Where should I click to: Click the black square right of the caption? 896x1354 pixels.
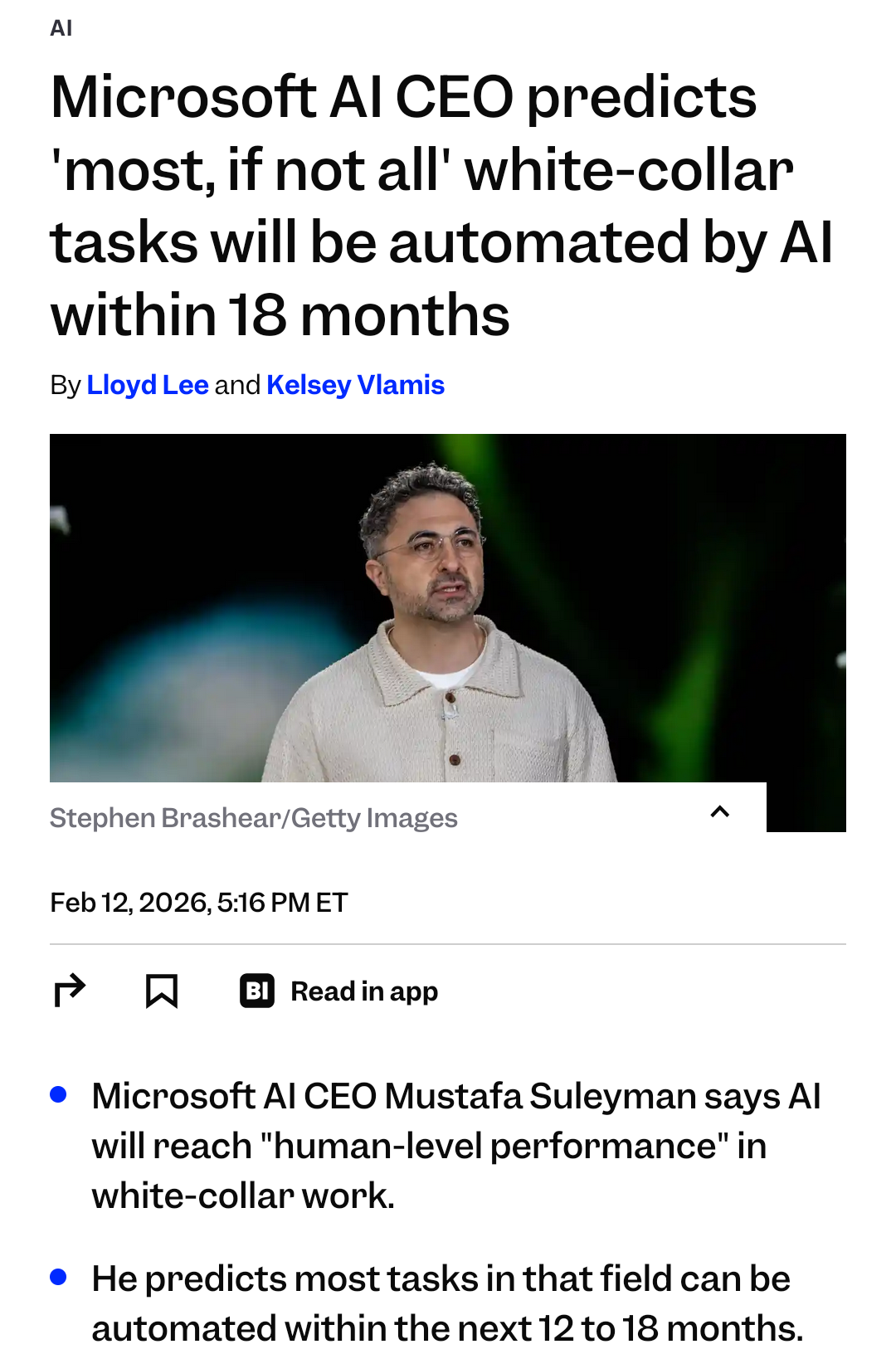[806, 807]
